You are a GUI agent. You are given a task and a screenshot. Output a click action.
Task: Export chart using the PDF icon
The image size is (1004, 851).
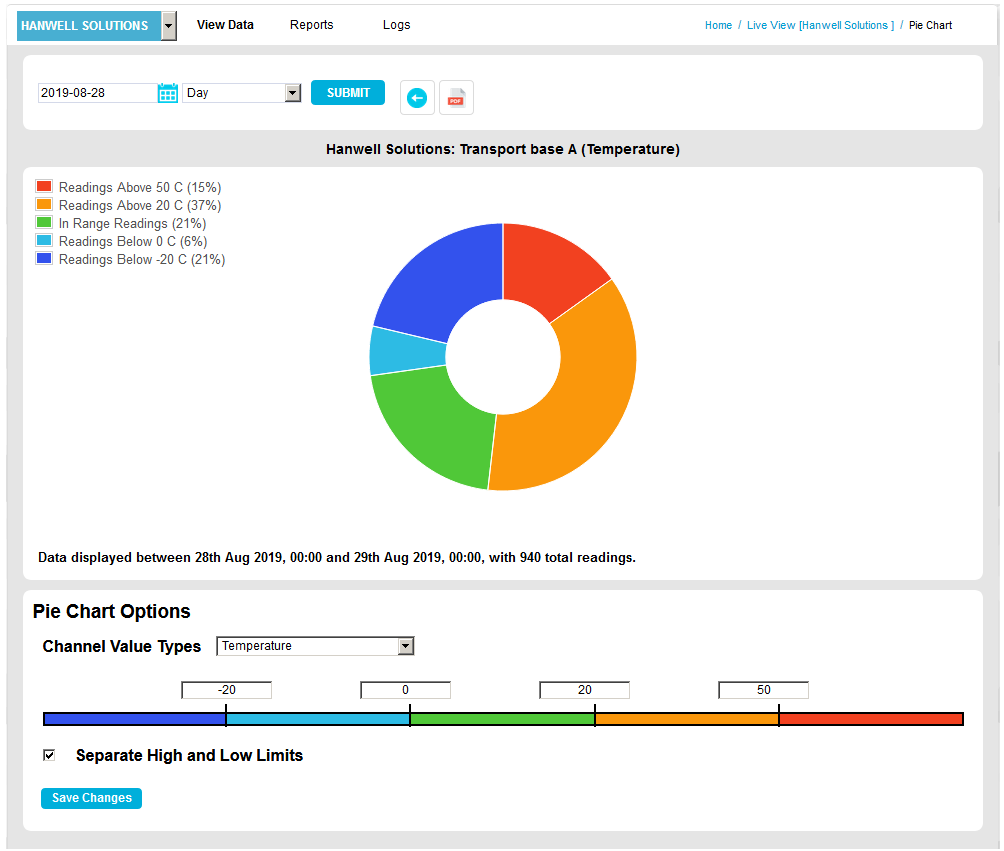pyautogui.click(x=456, y=98)
